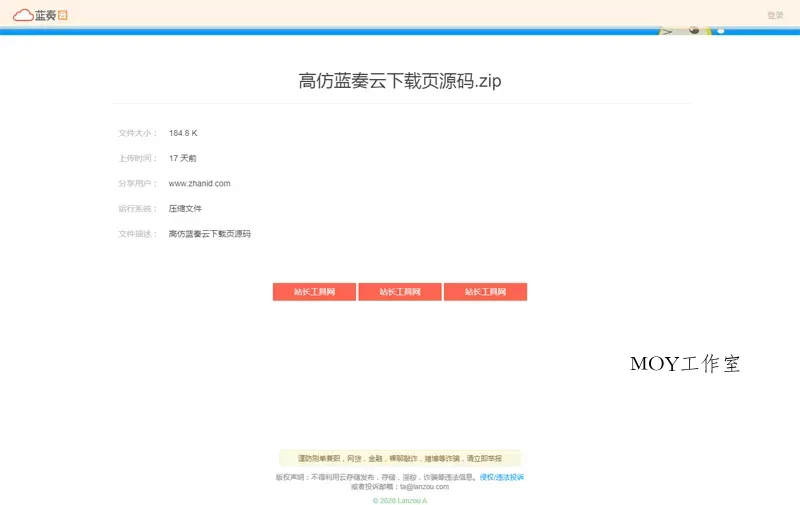
Task: Open the 登录 login link
Action: pos(775,15)
